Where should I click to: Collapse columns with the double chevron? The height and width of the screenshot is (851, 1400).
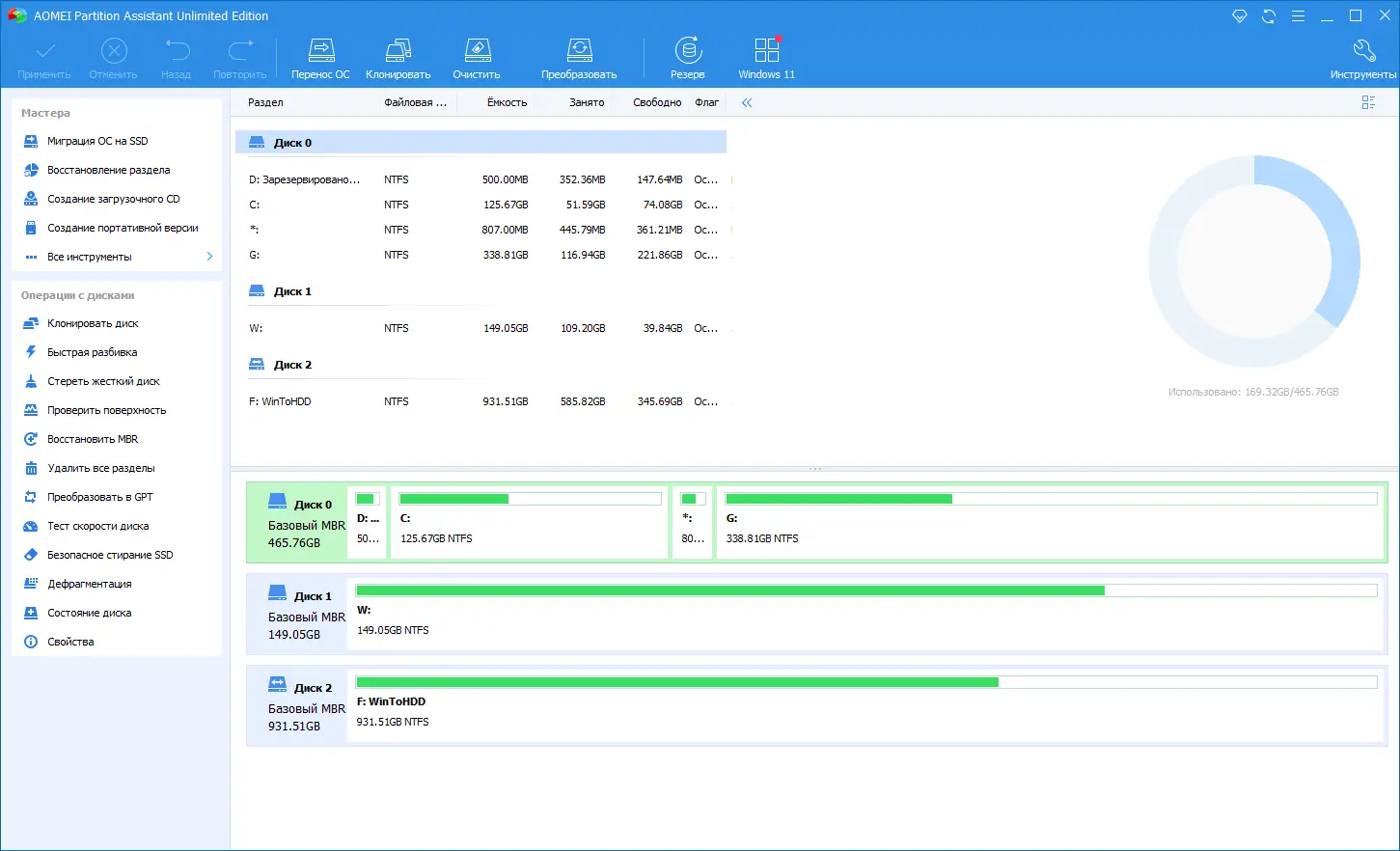point(747,102)
